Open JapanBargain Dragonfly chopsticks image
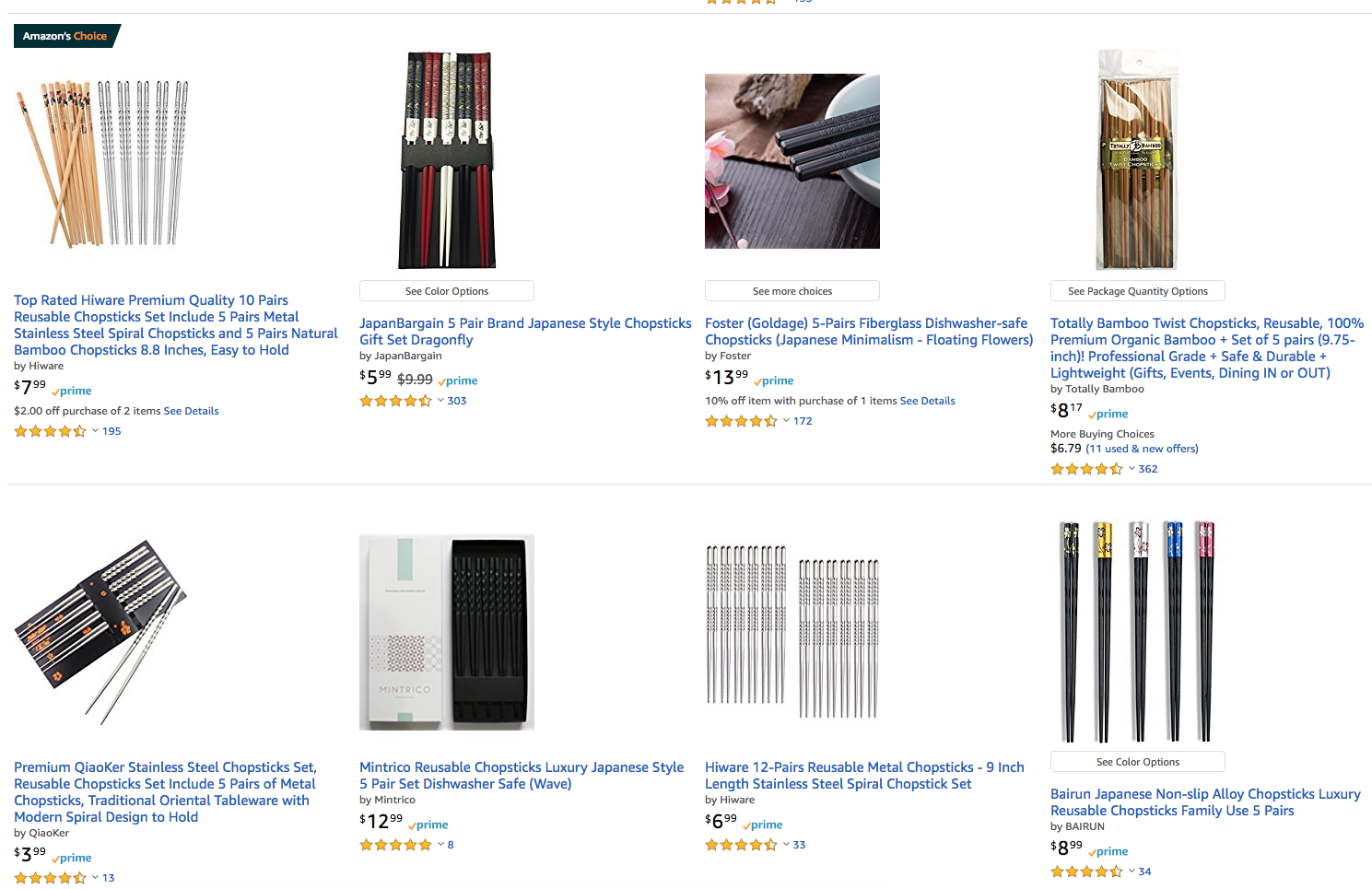Viewport: 1372px width, 889px height. tap(447, 160)
